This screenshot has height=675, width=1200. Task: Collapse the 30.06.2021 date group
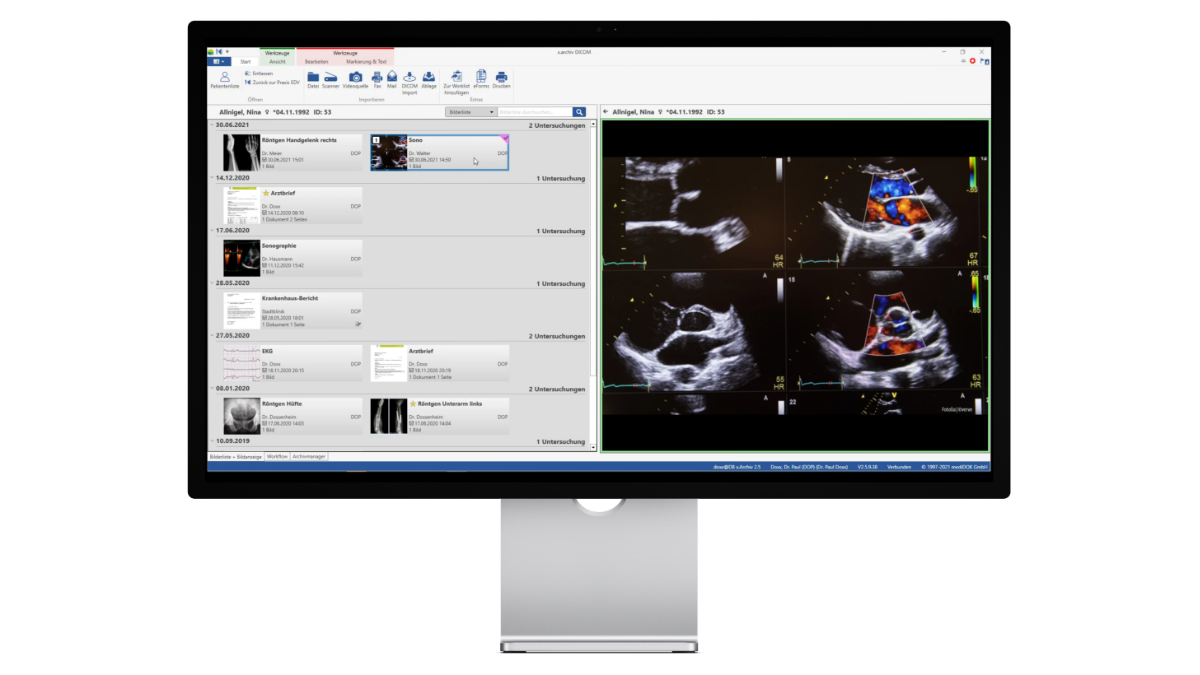coord(211,125)
